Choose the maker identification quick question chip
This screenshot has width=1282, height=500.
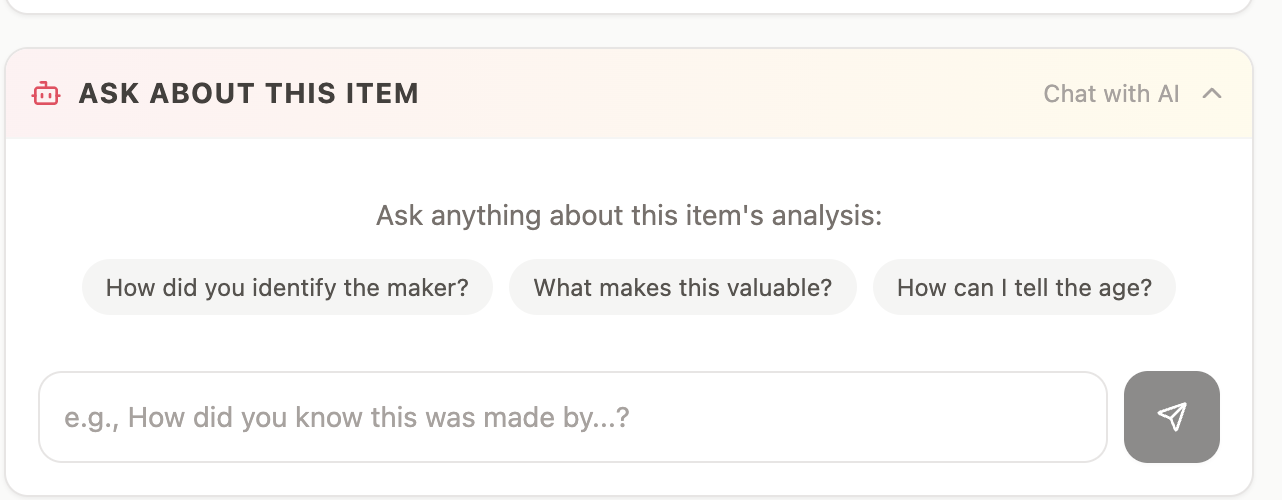[287, 288]
